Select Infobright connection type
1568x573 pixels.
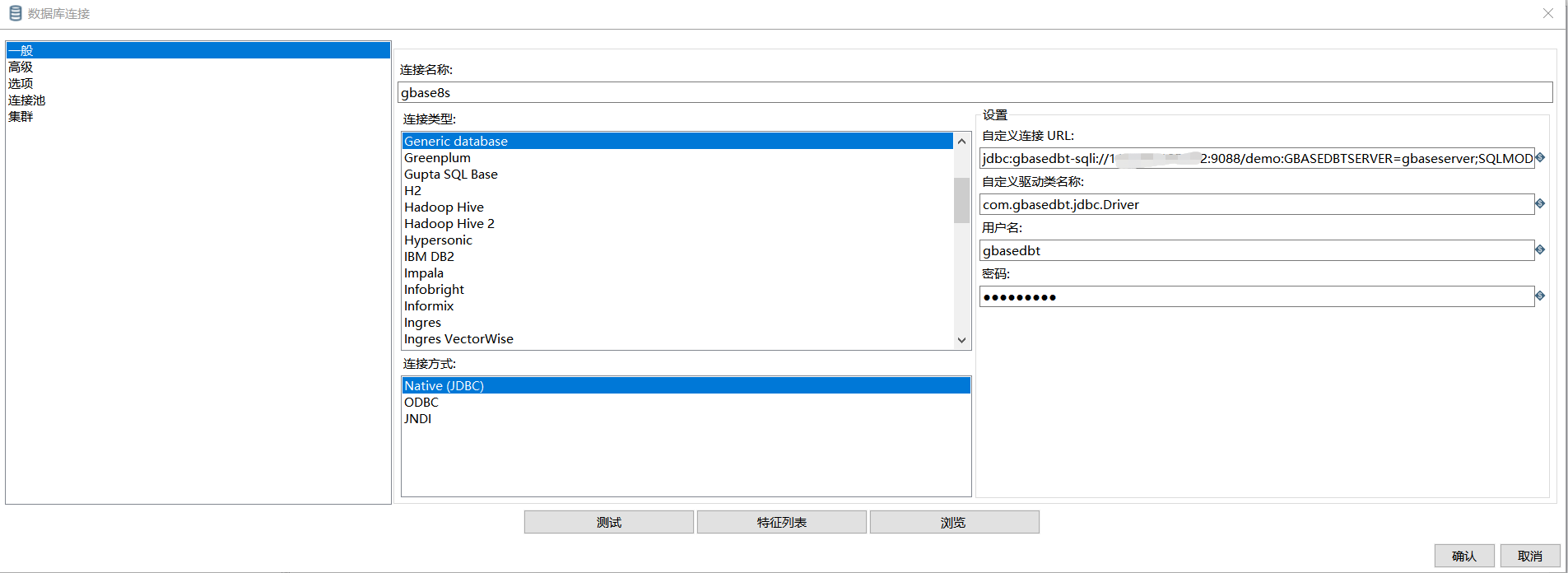pos(677,289)
